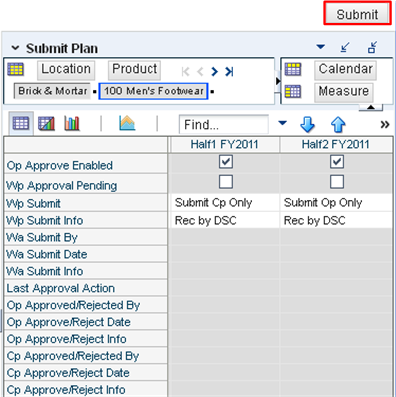The height and width of the screenshot is (397, 396).
Task: Click Rec by DSC under Half2
Action: [336, 220]
